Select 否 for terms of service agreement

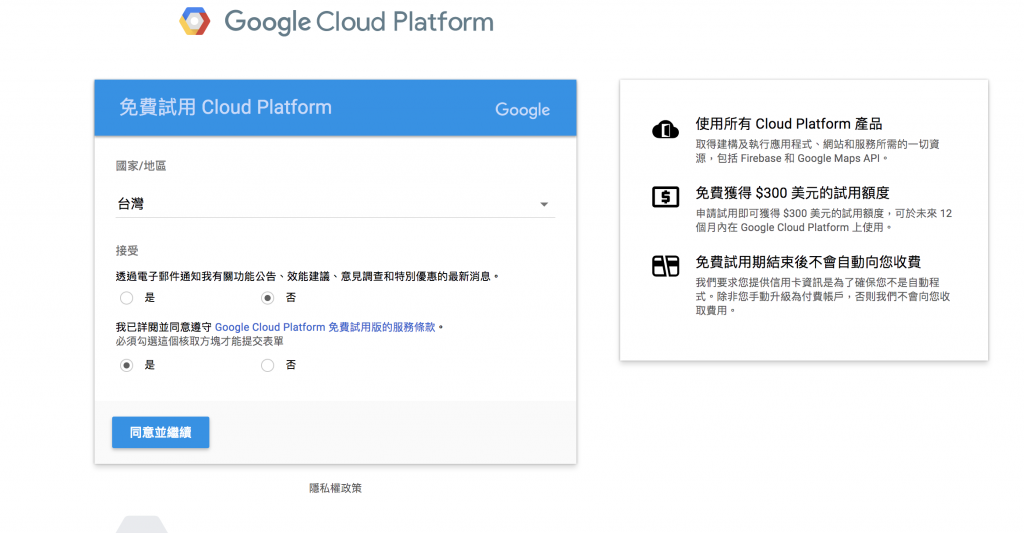[268, 365]
